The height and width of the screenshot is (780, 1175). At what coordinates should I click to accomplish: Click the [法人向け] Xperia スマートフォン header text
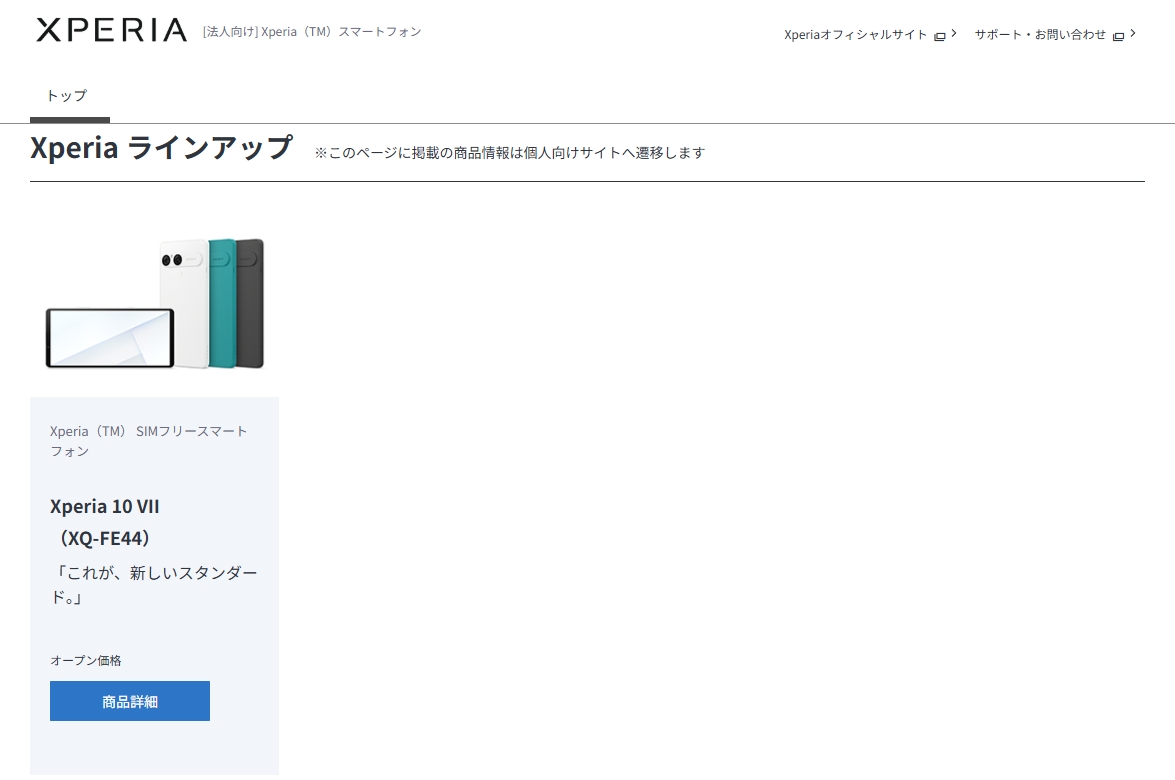(311, 31)
